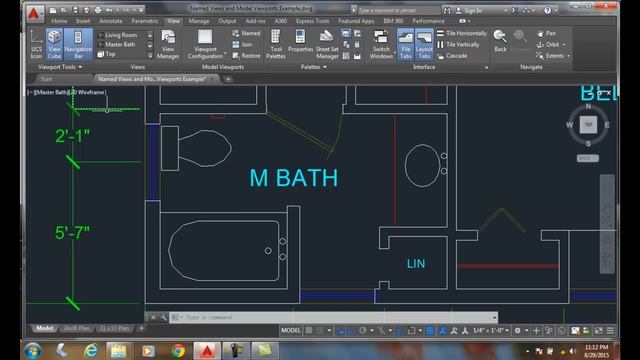This screenshot has height=360, width=640.
Task: Select the Orbit tool
Action: click(x=548, y=44)
